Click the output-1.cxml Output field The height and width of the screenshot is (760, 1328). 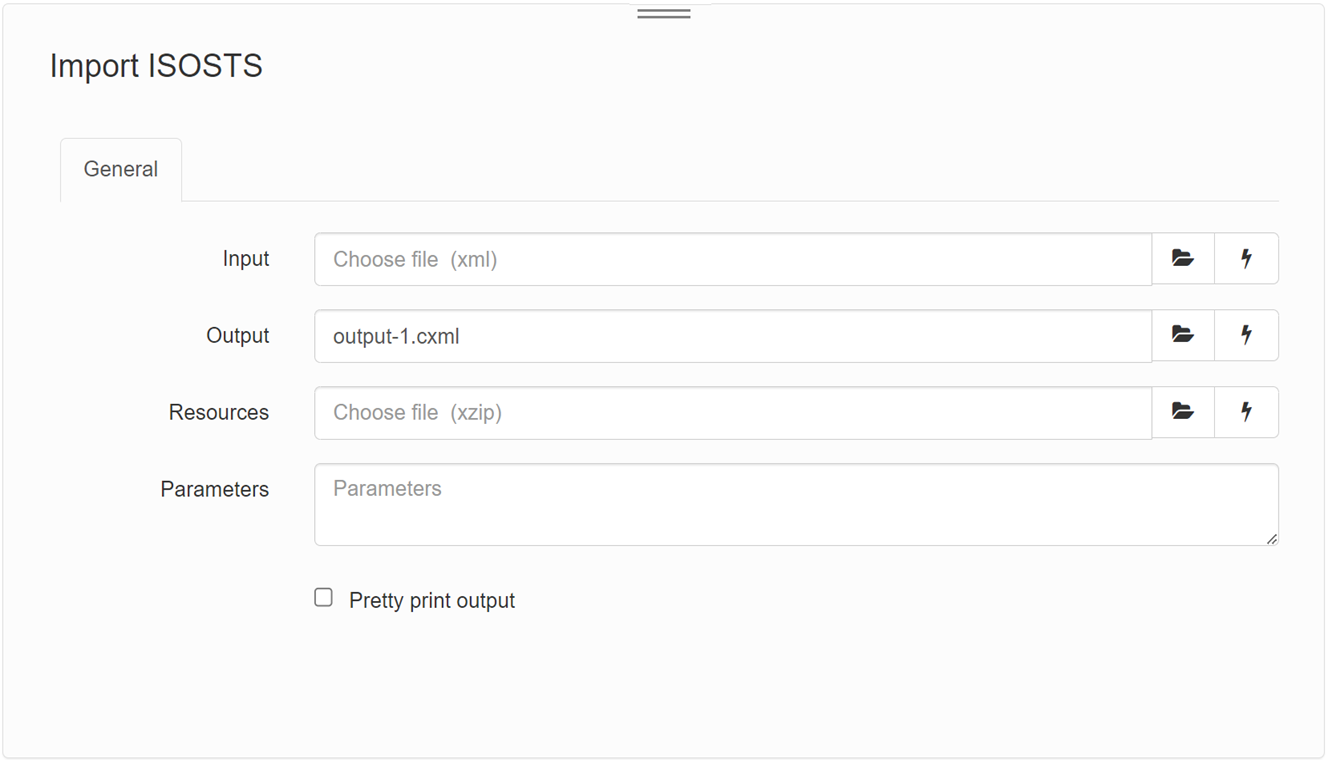pyautogui.click(x=733, y=336)
